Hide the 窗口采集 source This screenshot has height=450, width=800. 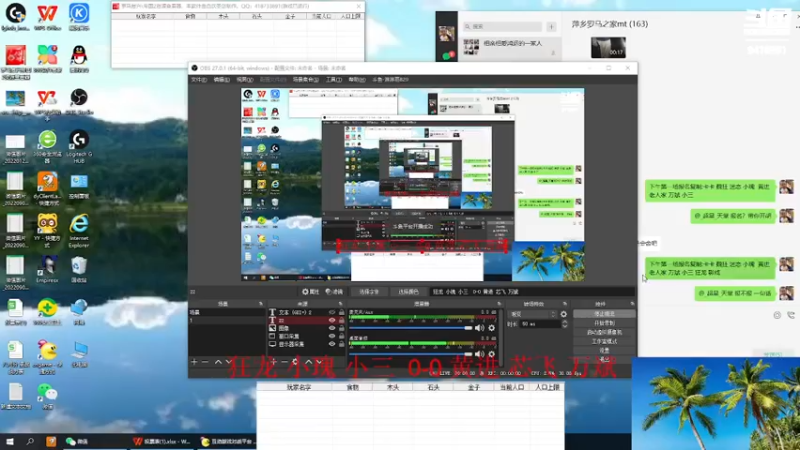[332, 336]
